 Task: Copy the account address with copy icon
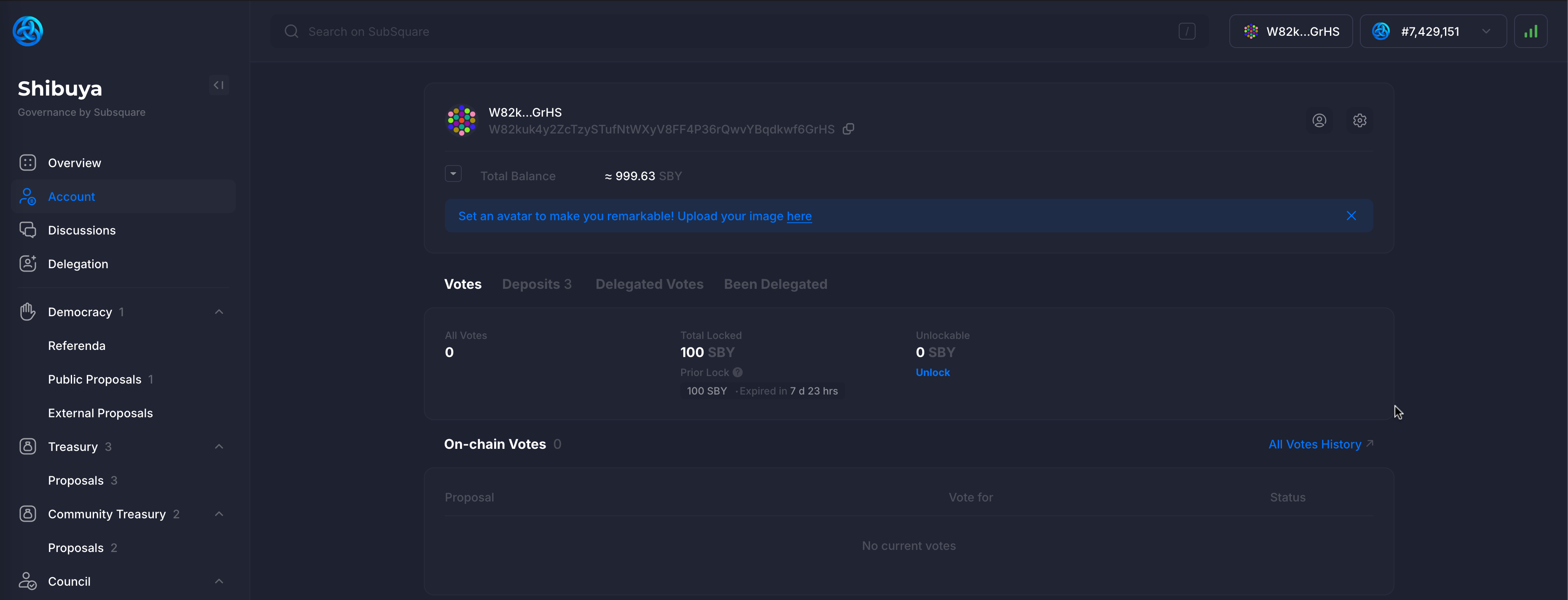click(848, 129)
